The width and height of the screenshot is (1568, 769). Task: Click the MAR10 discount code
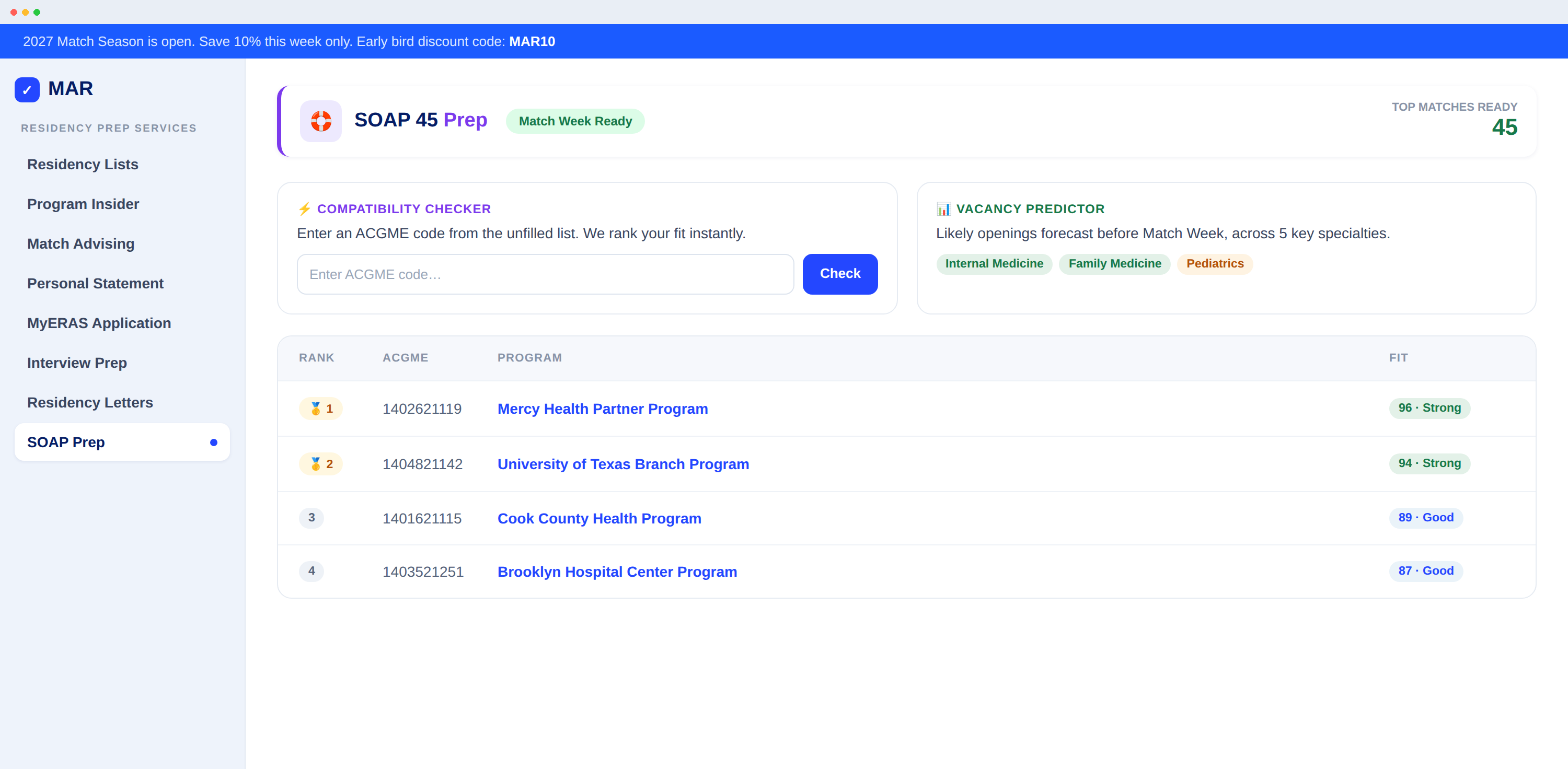[x=532, y=41]
